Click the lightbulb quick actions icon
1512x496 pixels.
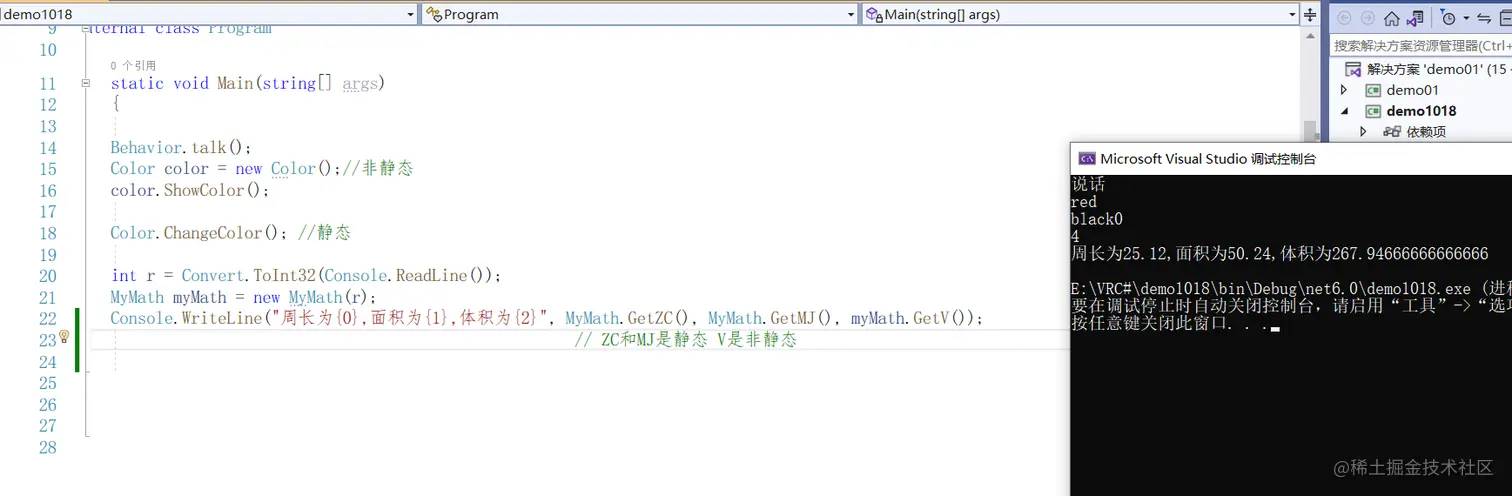pos(63,337)
